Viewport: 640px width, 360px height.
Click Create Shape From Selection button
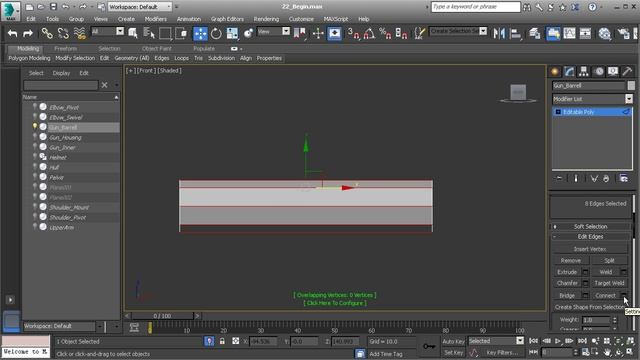click(x=590, y=307)
